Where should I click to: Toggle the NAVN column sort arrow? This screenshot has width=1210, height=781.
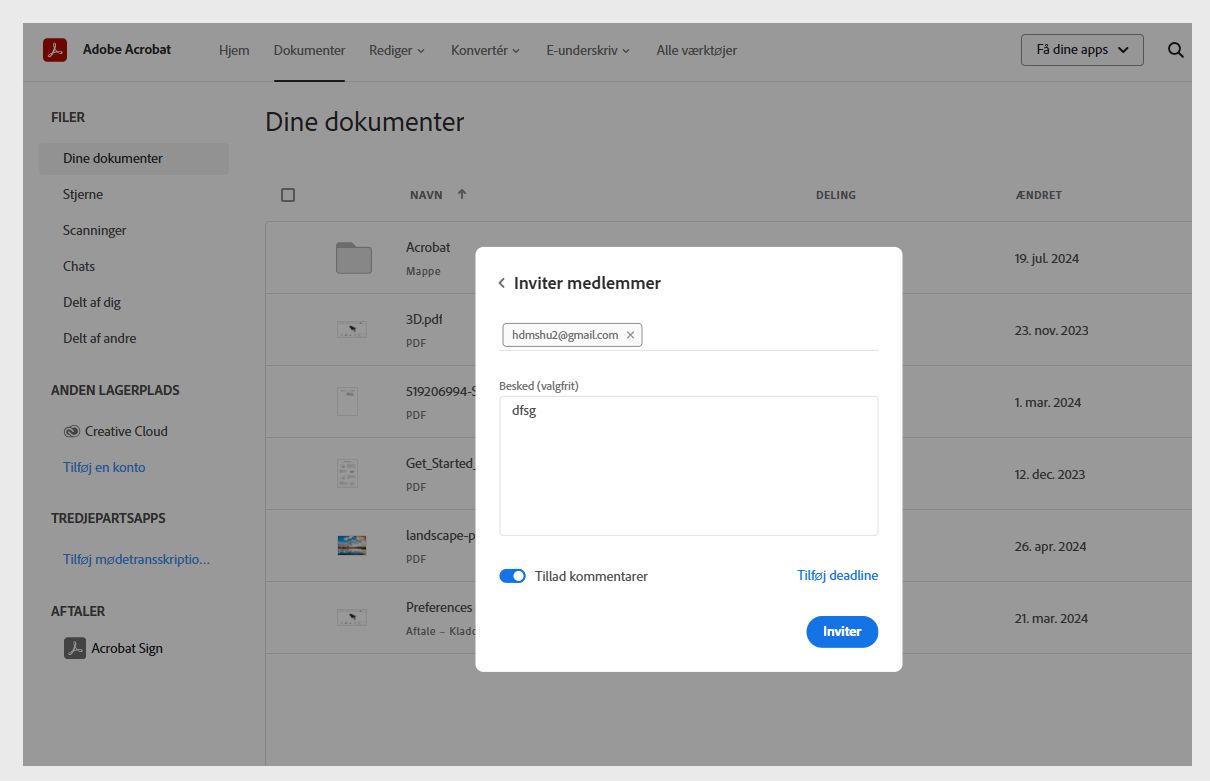click(x=462, y=195)
